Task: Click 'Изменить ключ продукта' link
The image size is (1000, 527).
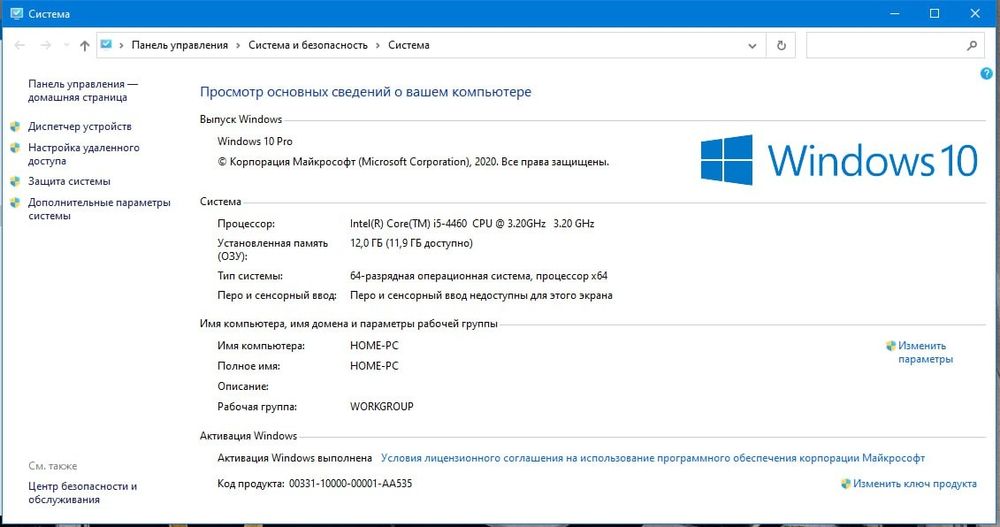Action: tap(915, 484)
